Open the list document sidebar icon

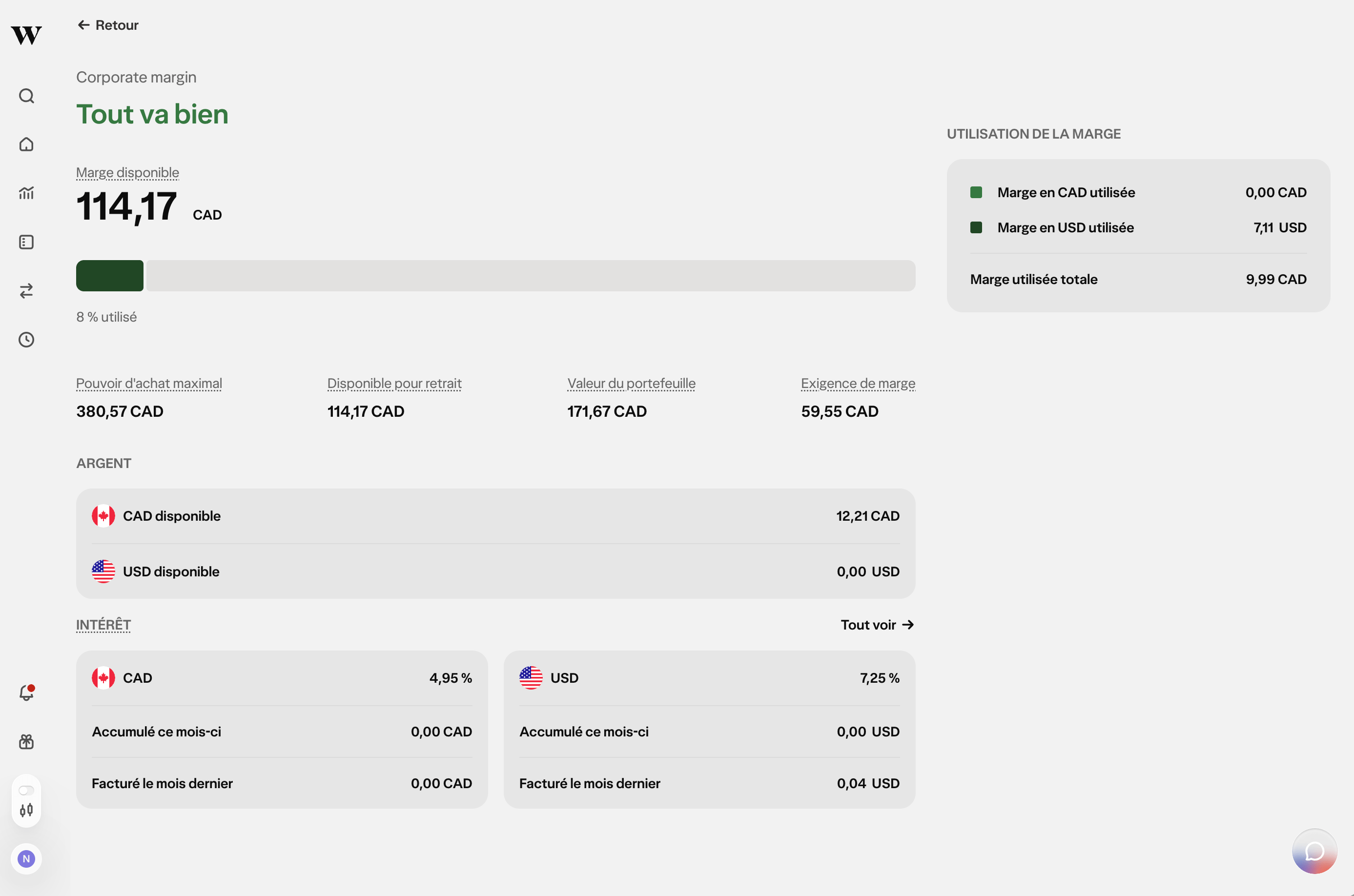[x=26, y=242]
